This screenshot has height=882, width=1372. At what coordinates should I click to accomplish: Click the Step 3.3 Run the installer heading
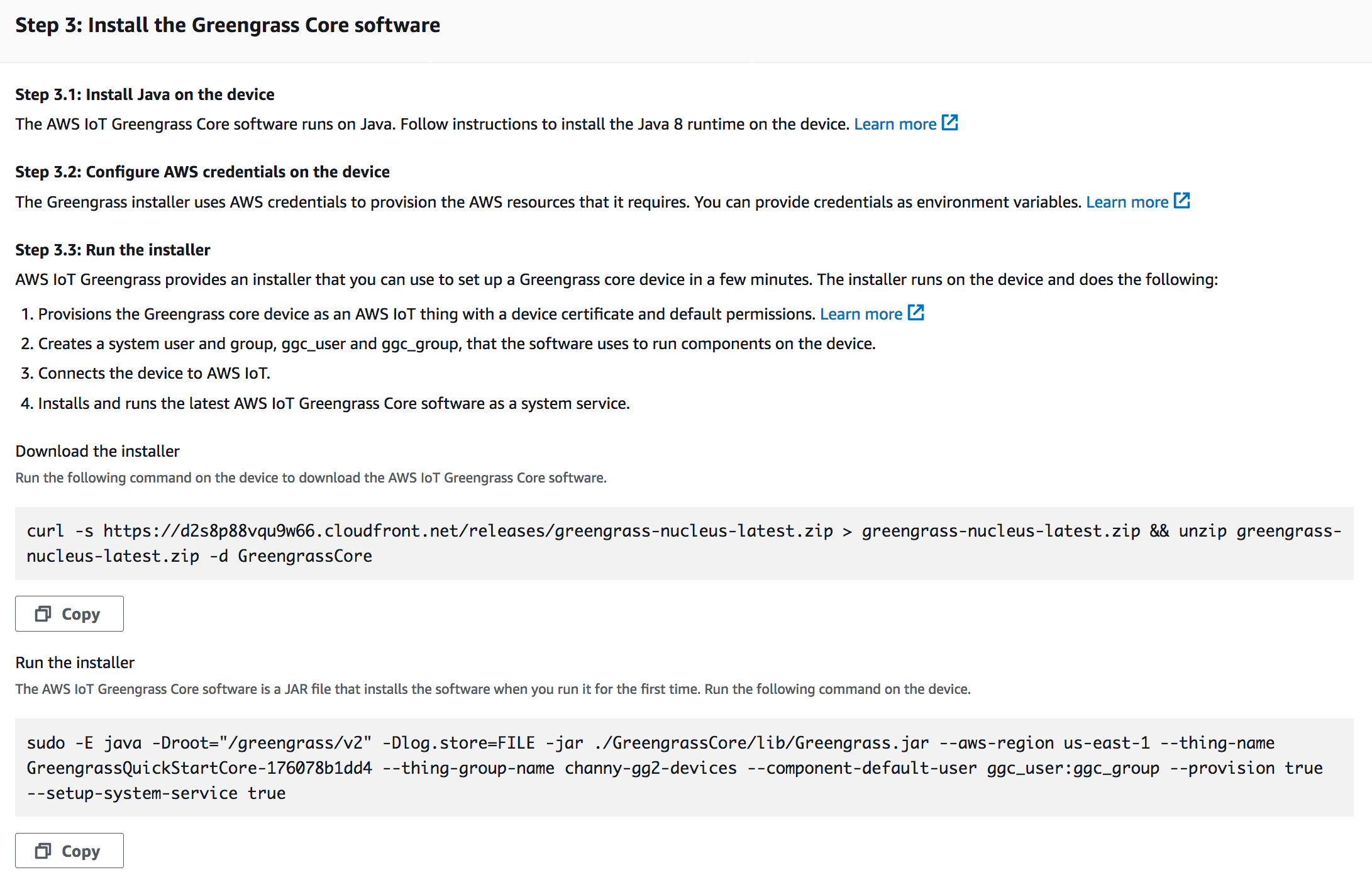pyautogui.click(x=113, y=250)
